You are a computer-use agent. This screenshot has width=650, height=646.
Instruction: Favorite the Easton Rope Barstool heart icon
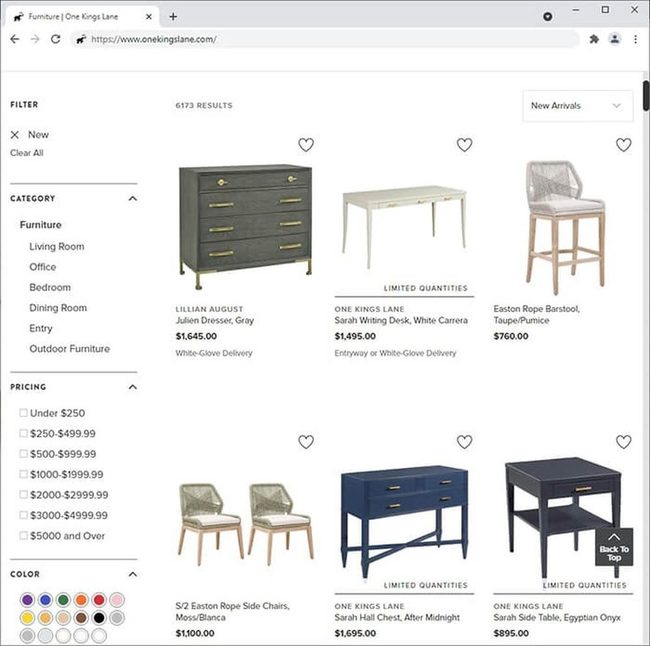[x=623, y=145]
